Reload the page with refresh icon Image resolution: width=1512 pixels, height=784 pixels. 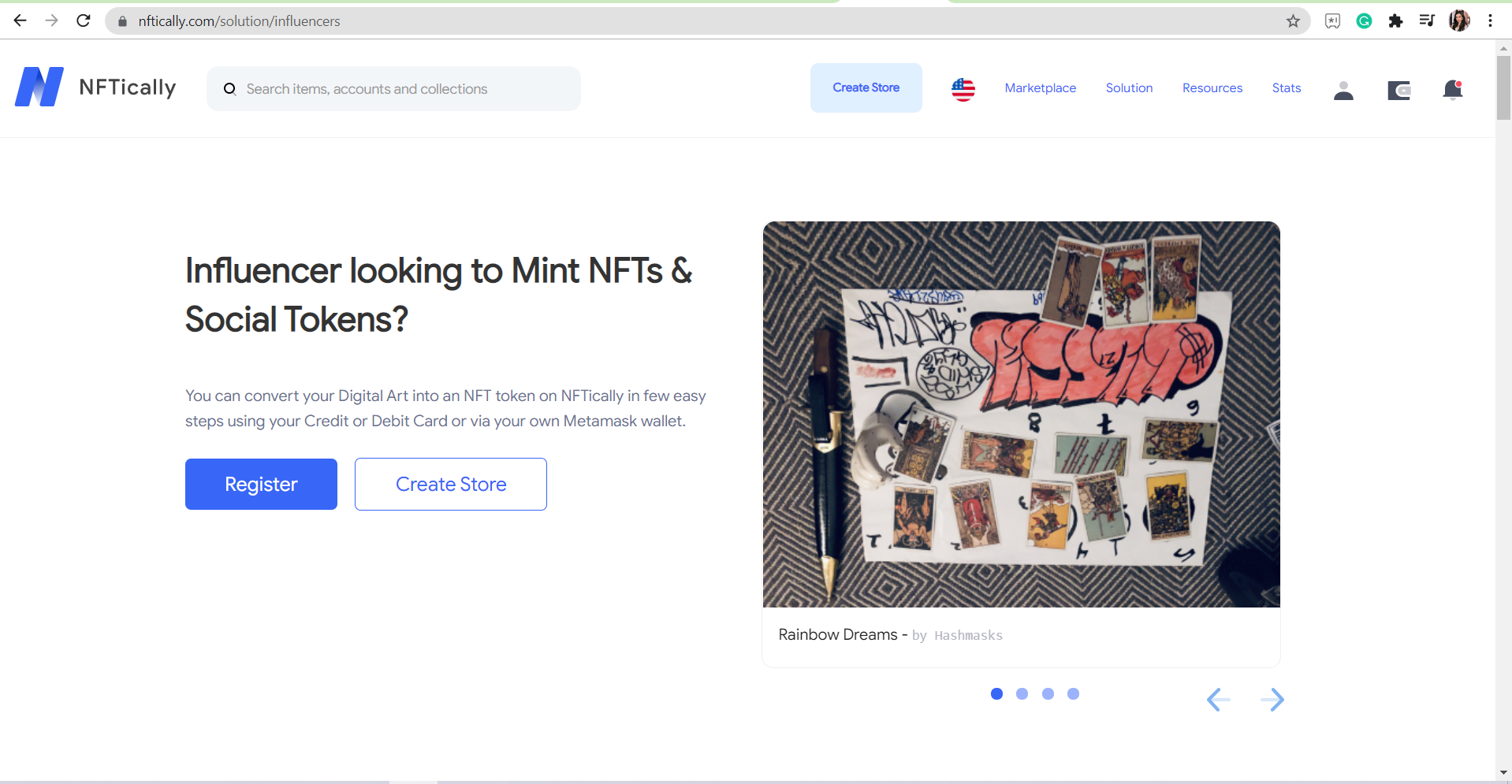84,20
